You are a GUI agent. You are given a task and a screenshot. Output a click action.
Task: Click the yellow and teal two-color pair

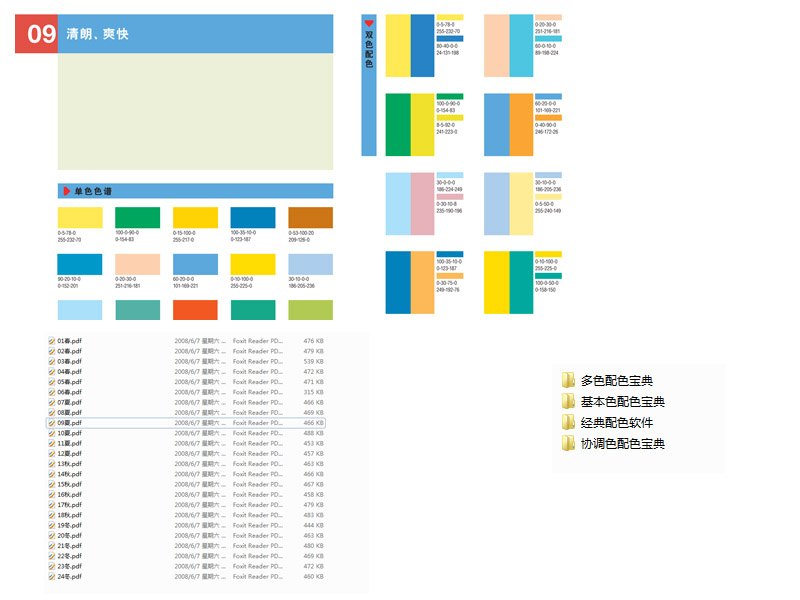coord(509,282)
